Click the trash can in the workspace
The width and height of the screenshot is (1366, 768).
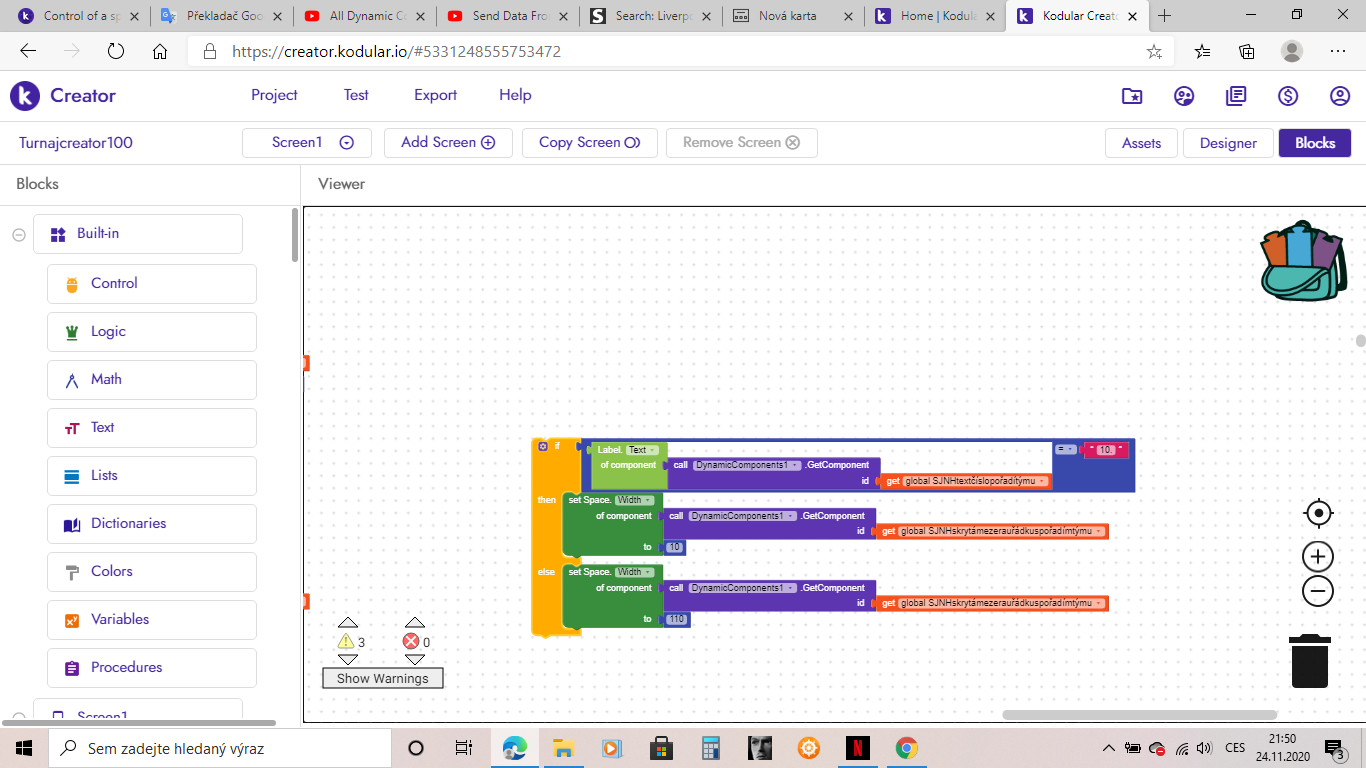click(x=1309, y=661)
